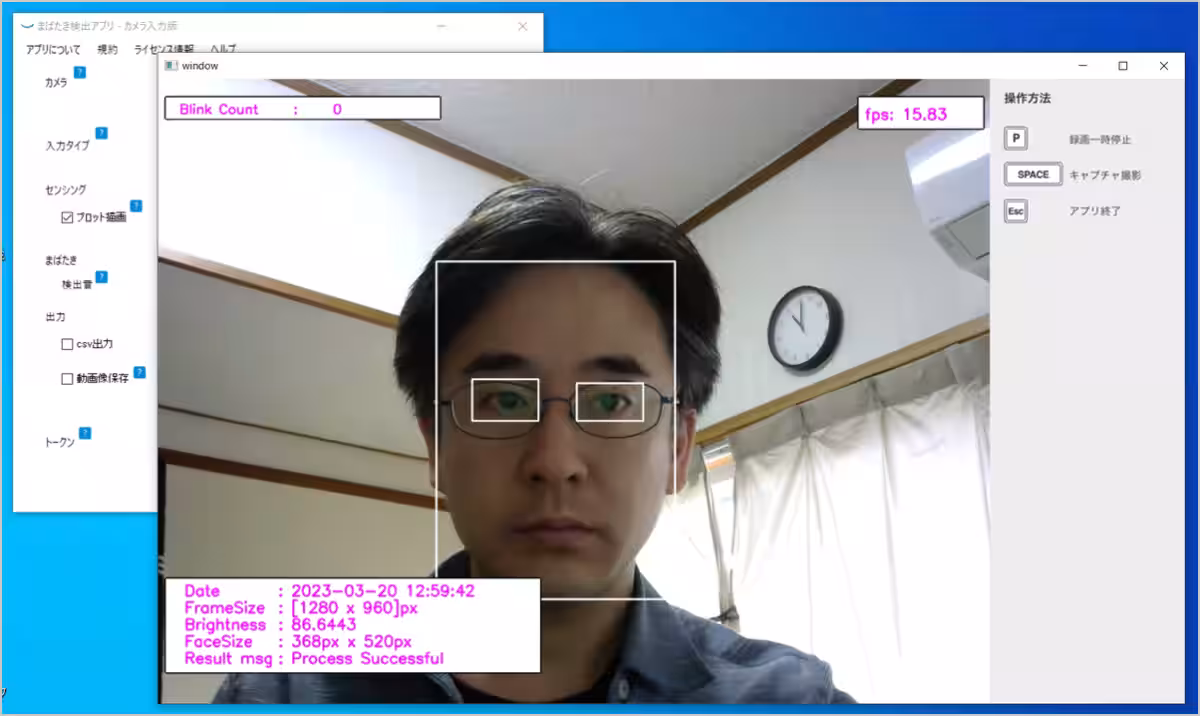Show help for the 検出音 setting

coord(101,276)
